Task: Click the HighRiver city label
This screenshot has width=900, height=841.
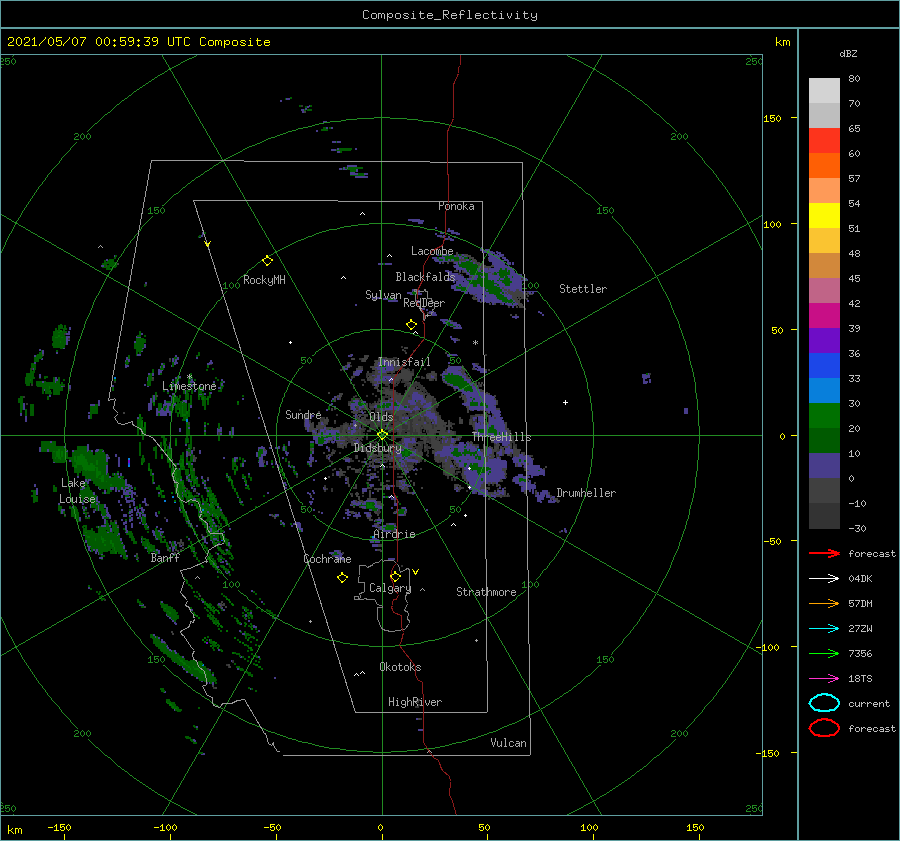Action: pyautogui.click(x=415, y=702)
